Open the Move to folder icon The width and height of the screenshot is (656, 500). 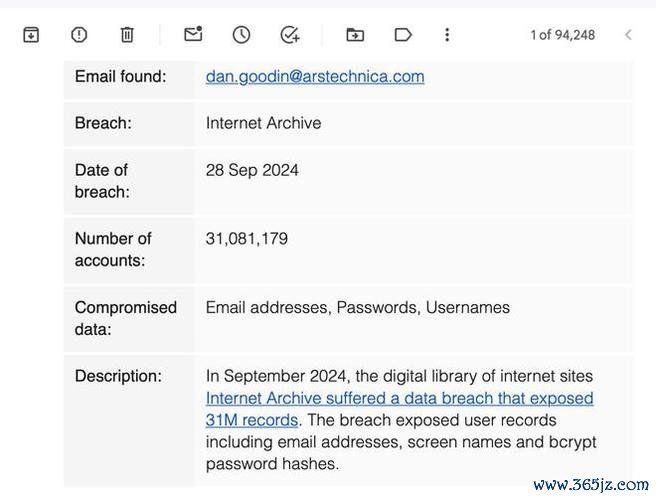point(355,35)
